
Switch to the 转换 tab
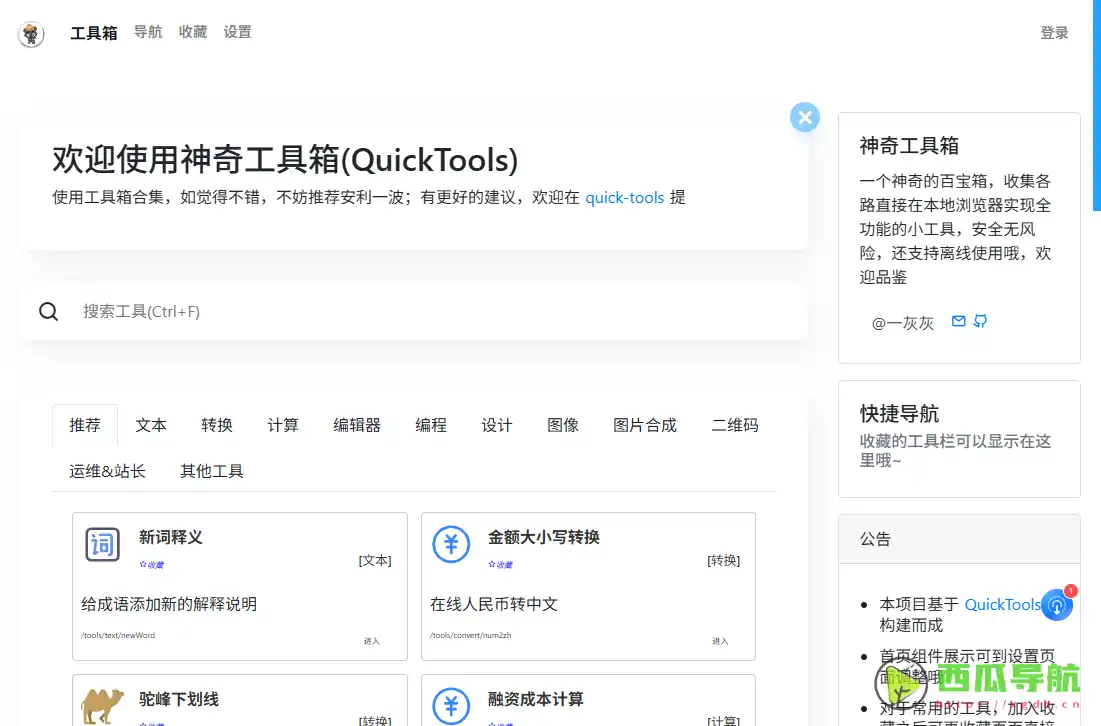[217, 425]
